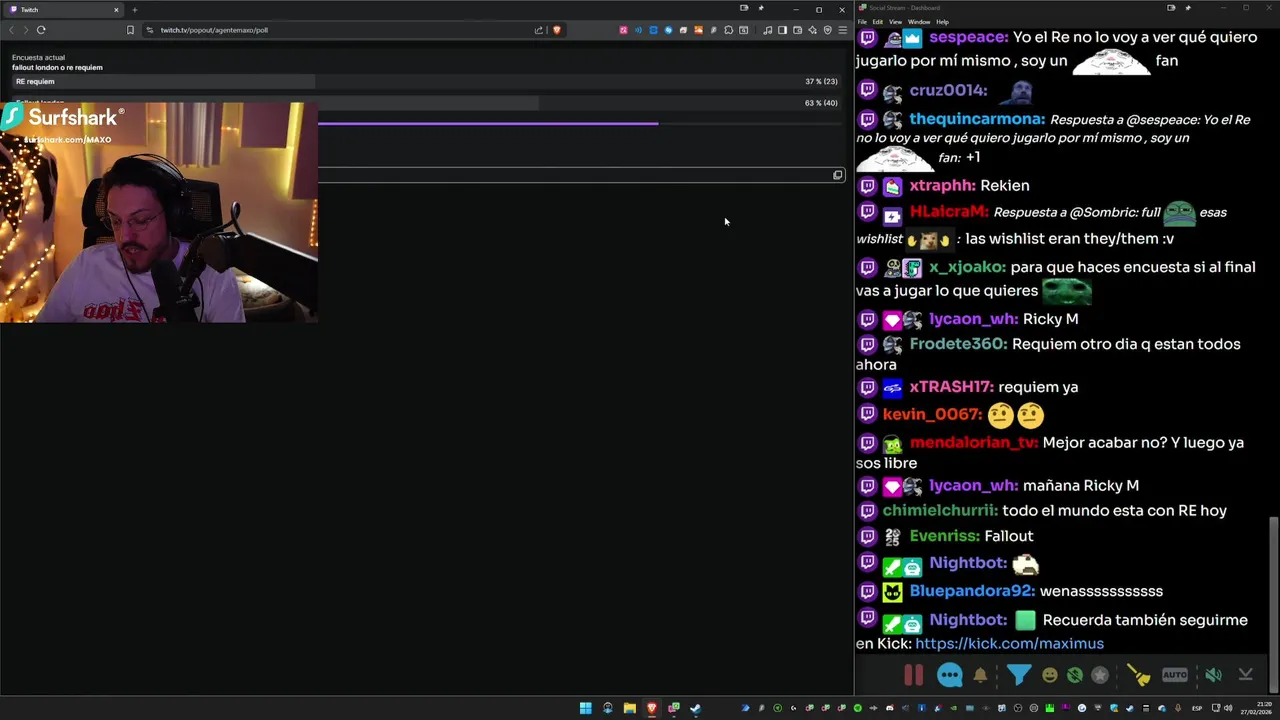Click the bookmark icon in address bar
This screenshot has height=720, width=1280.
click(x=130, y=30)
